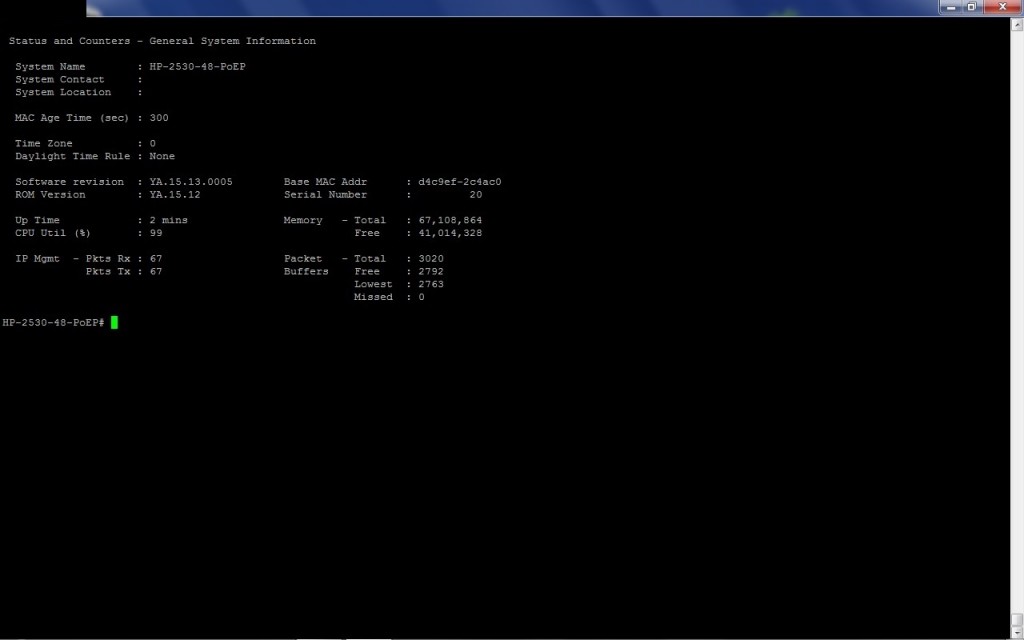The image size is (1024, 640).
Task: Click the Time Zone label
Action: tap(44, 144)
